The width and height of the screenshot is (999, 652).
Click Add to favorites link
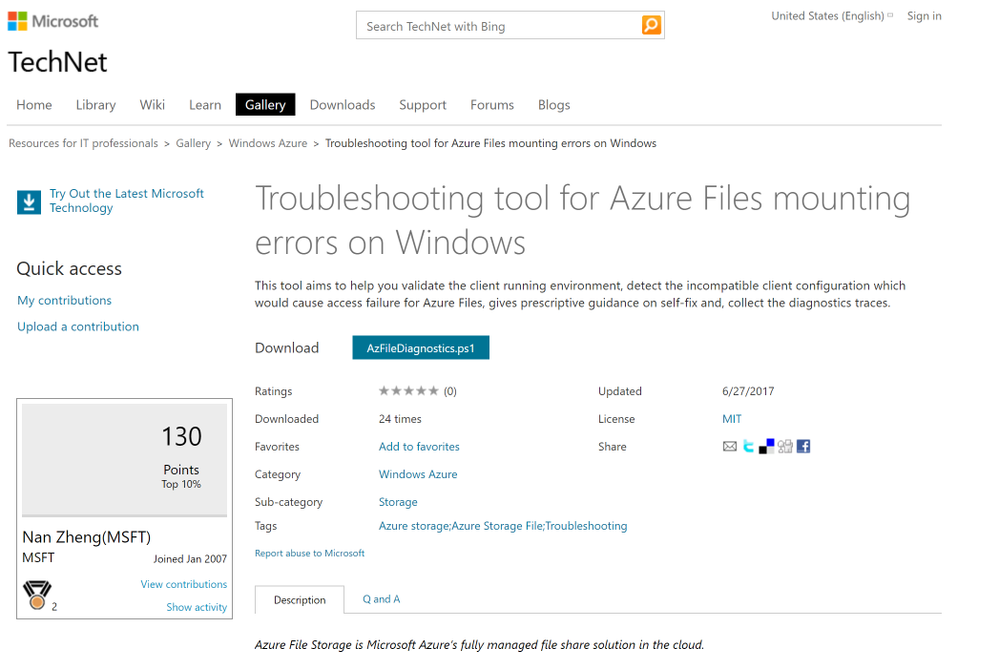(x=419, y=446)
